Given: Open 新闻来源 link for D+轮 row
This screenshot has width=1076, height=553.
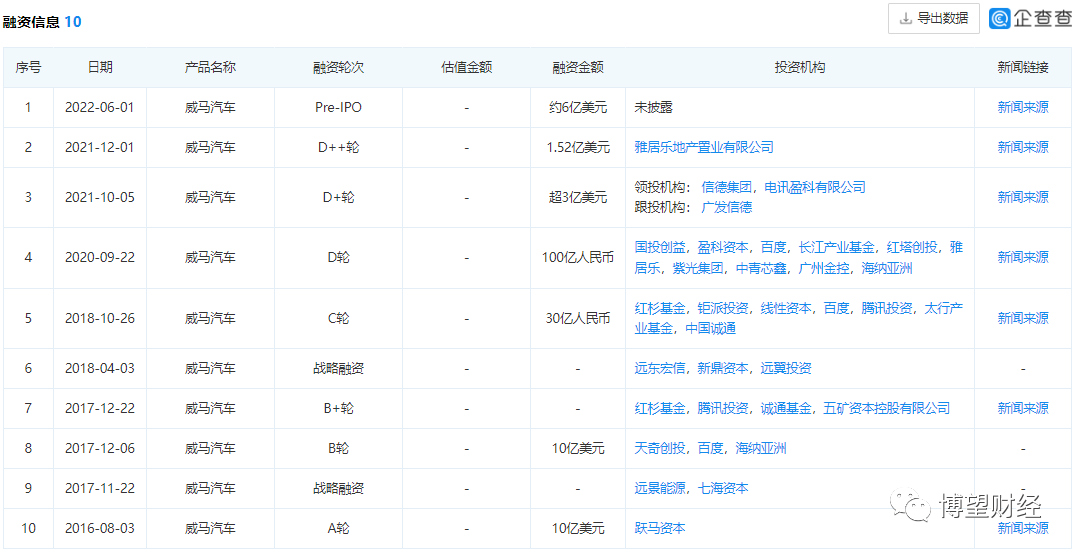Looking at the screenshot, I should [1022, 197].
